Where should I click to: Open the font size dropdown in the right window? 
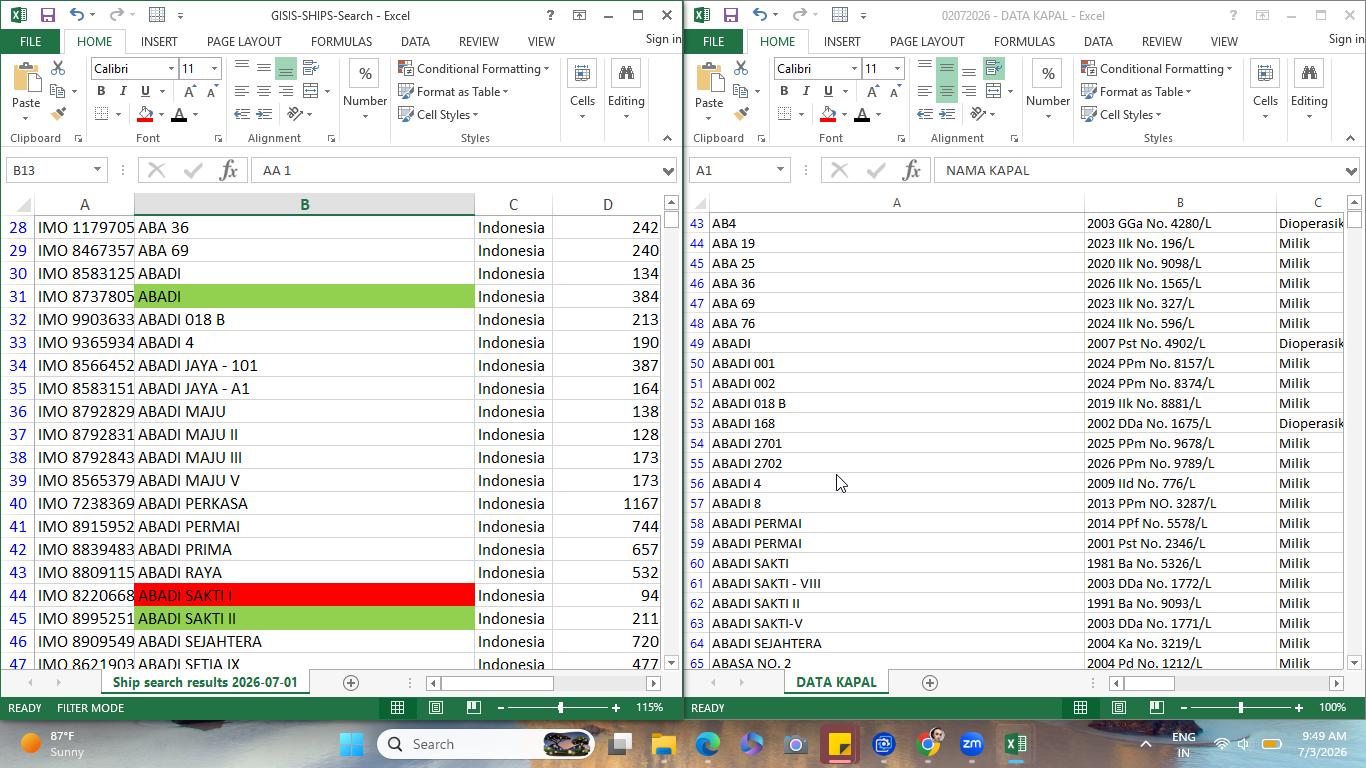(x=897, y=68)
